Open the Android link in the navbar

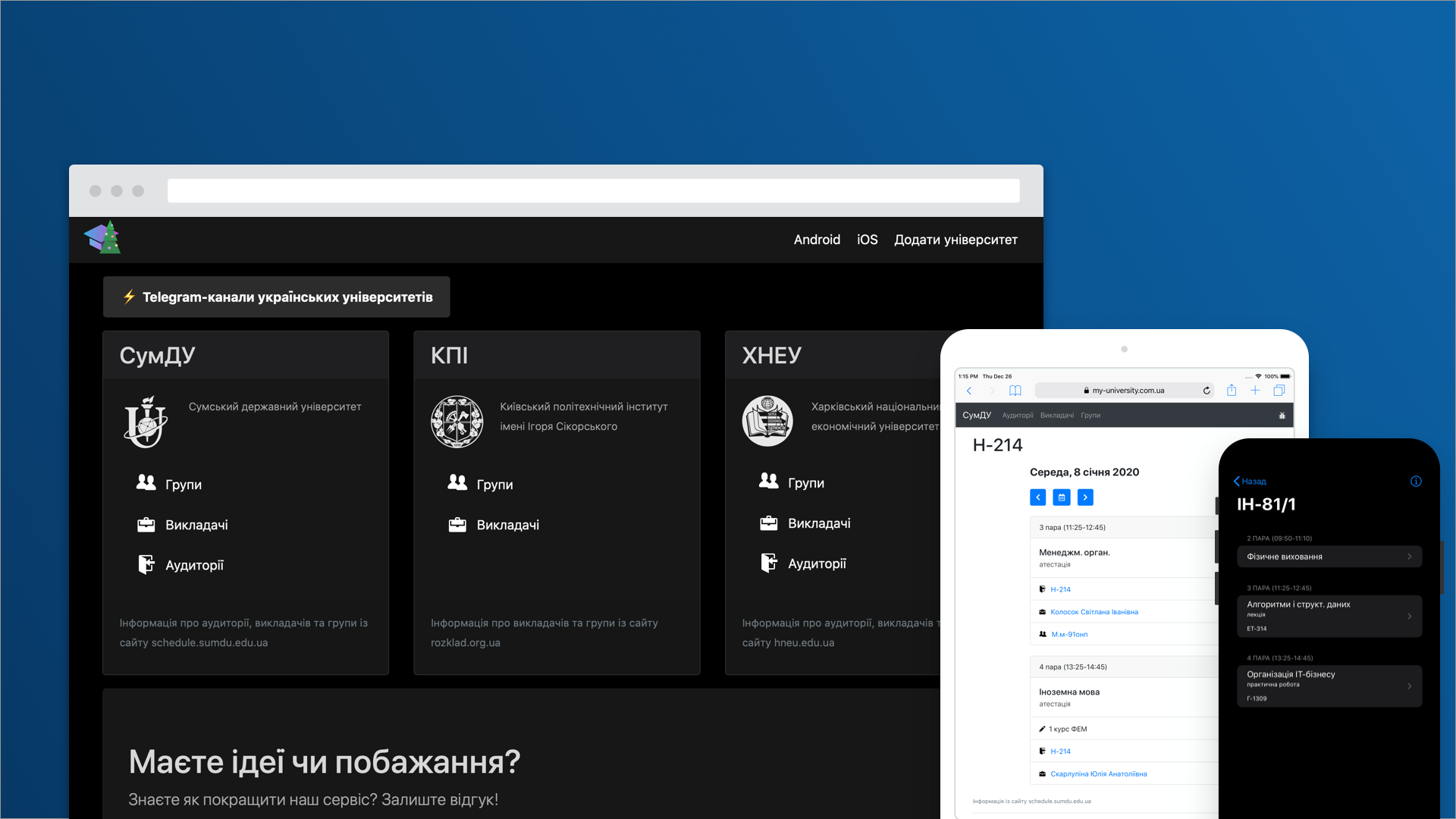pos(817,240)
